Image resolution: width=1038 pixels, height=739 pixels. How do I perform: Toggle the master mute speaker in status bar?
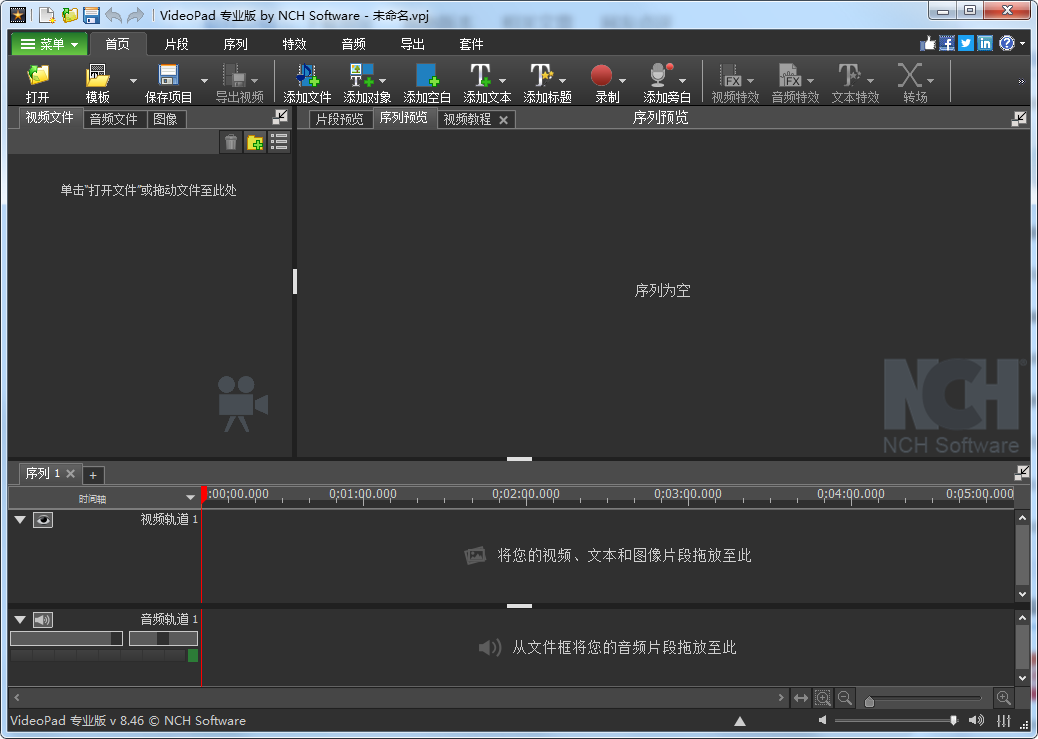pyautogui.click(x=975, y=720)
